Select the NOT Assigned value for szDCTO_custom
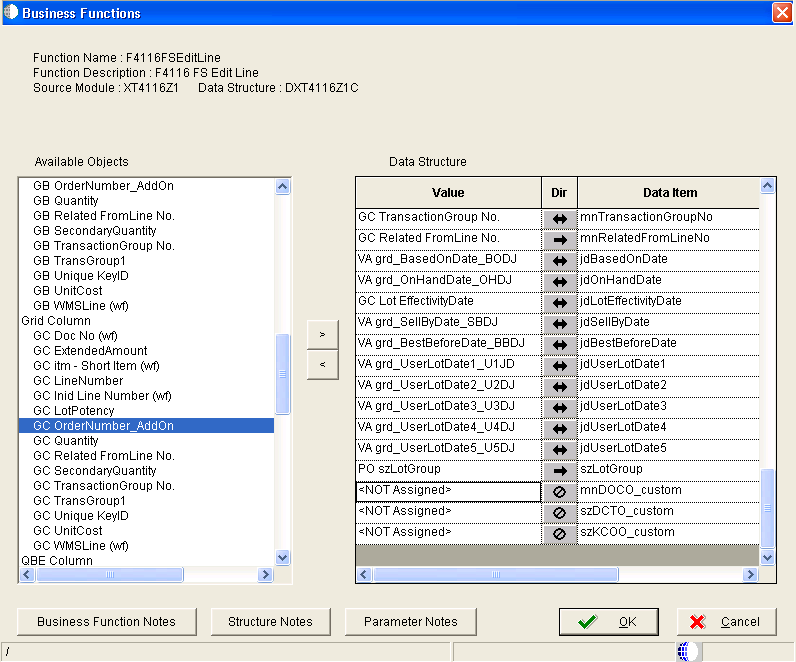This screenshot has width=796, height=662. pos(448,513)
